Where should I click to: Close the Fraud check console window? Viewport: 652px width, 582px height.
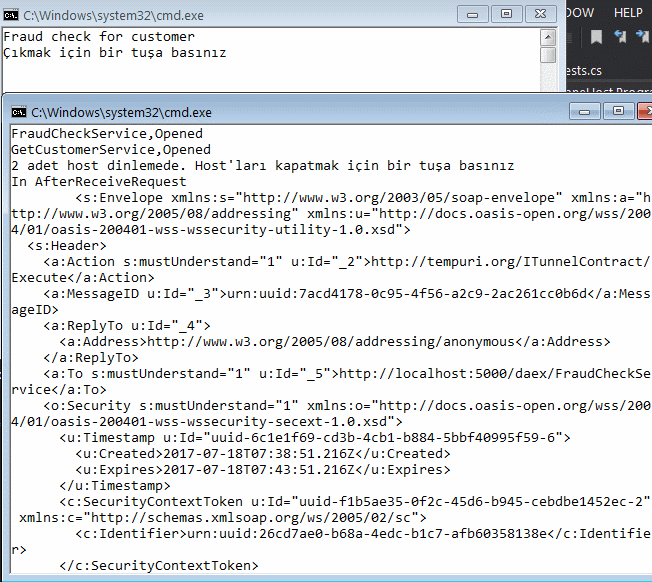point(539,13)
